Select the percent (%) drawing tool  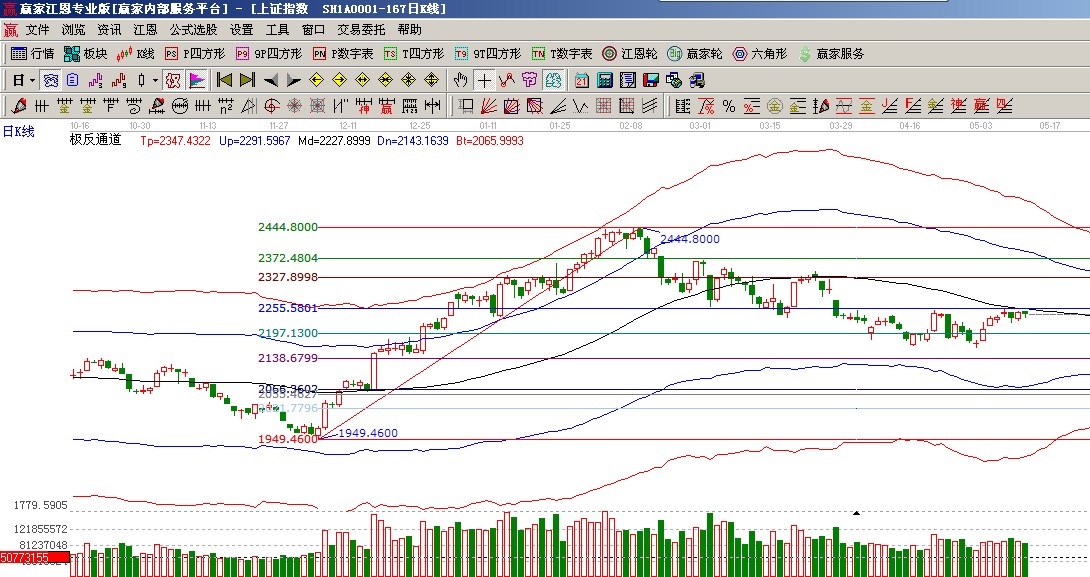tap(728, 105)
